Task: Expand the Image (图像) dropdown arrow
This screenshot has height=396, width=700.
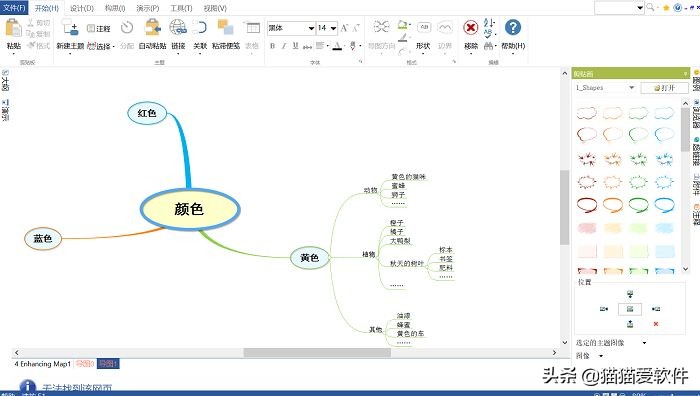Action: coord(601,356)
